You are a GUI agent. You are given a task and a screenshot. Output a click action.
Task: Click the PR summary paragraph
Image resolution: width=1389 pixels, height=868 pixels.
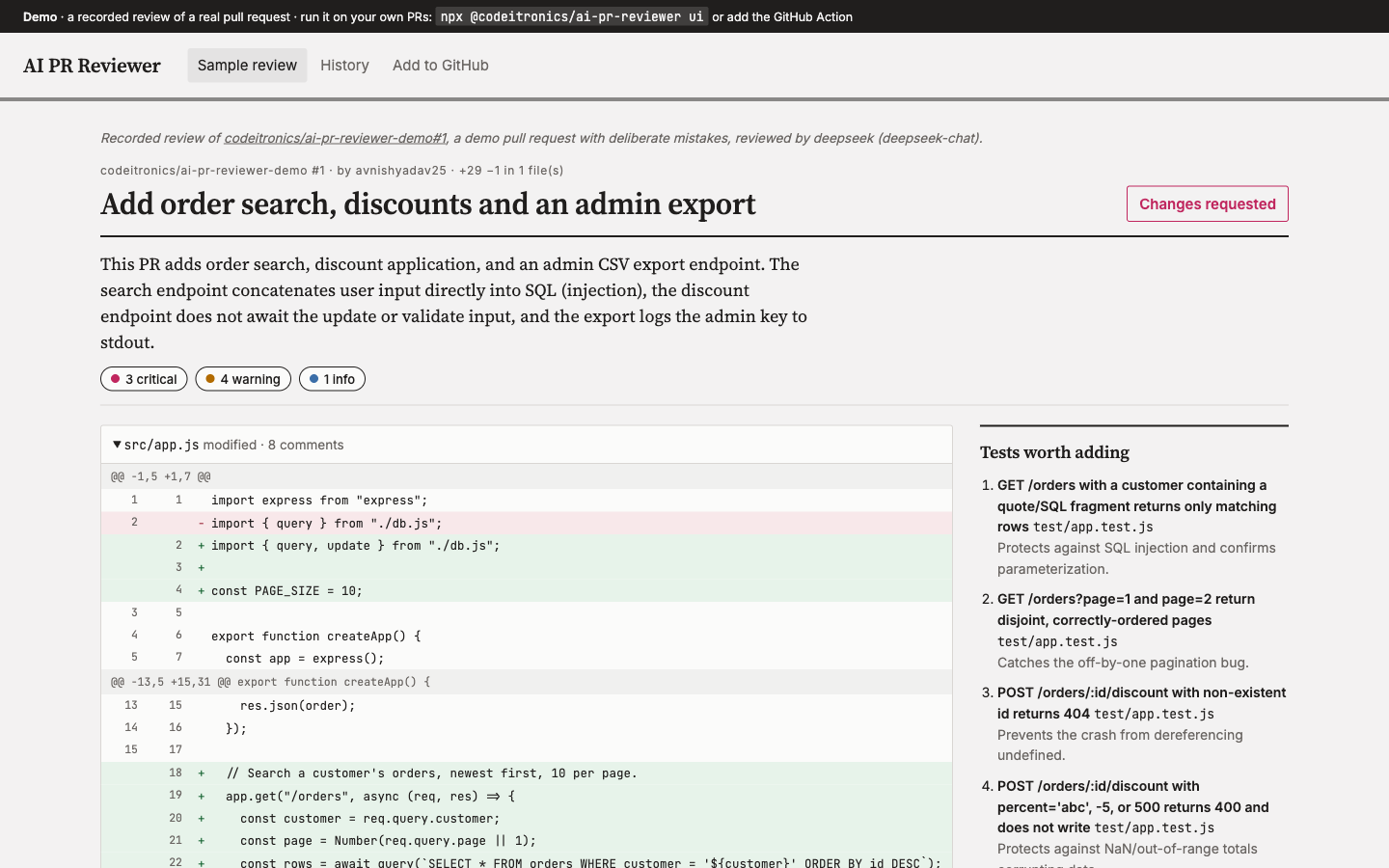coord(454,303)
